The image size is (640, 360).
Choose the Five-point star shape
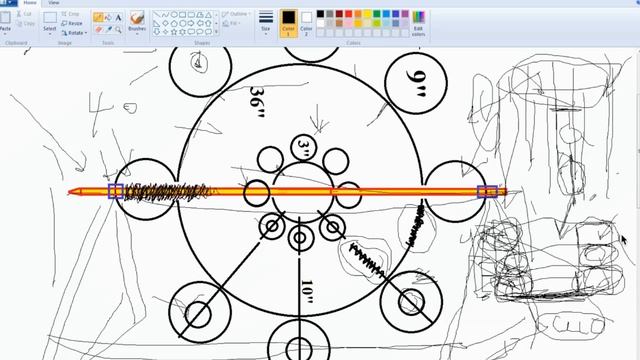pos(174,32)
